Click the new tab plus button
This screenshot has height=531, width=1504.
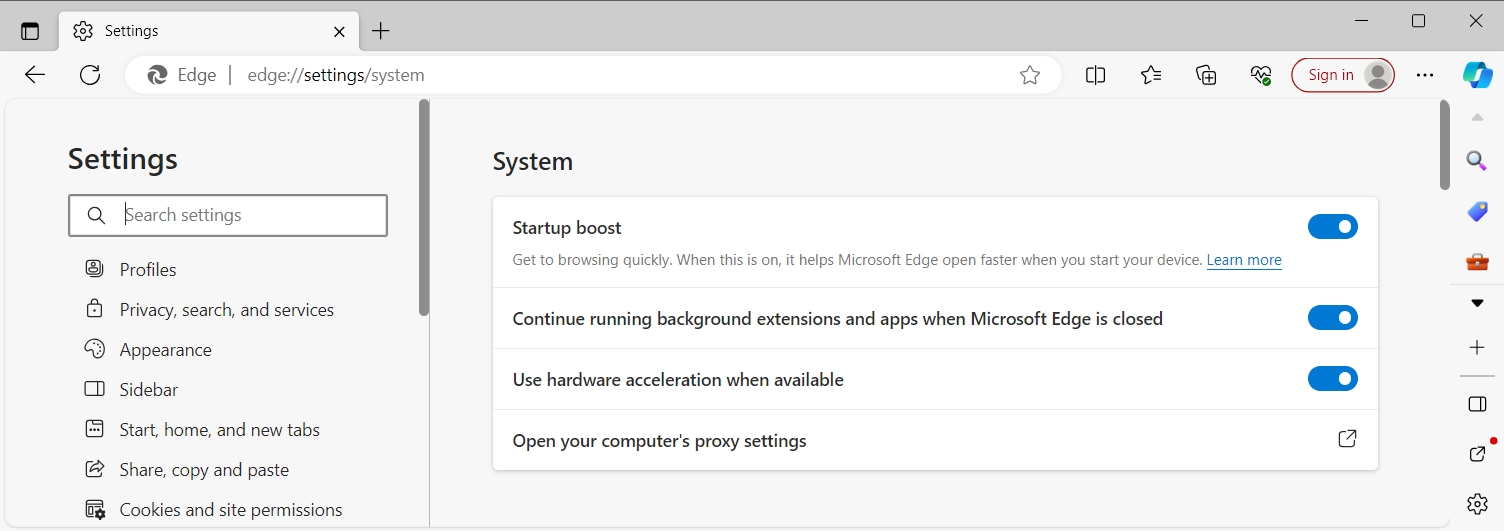(x=380, y=31)
